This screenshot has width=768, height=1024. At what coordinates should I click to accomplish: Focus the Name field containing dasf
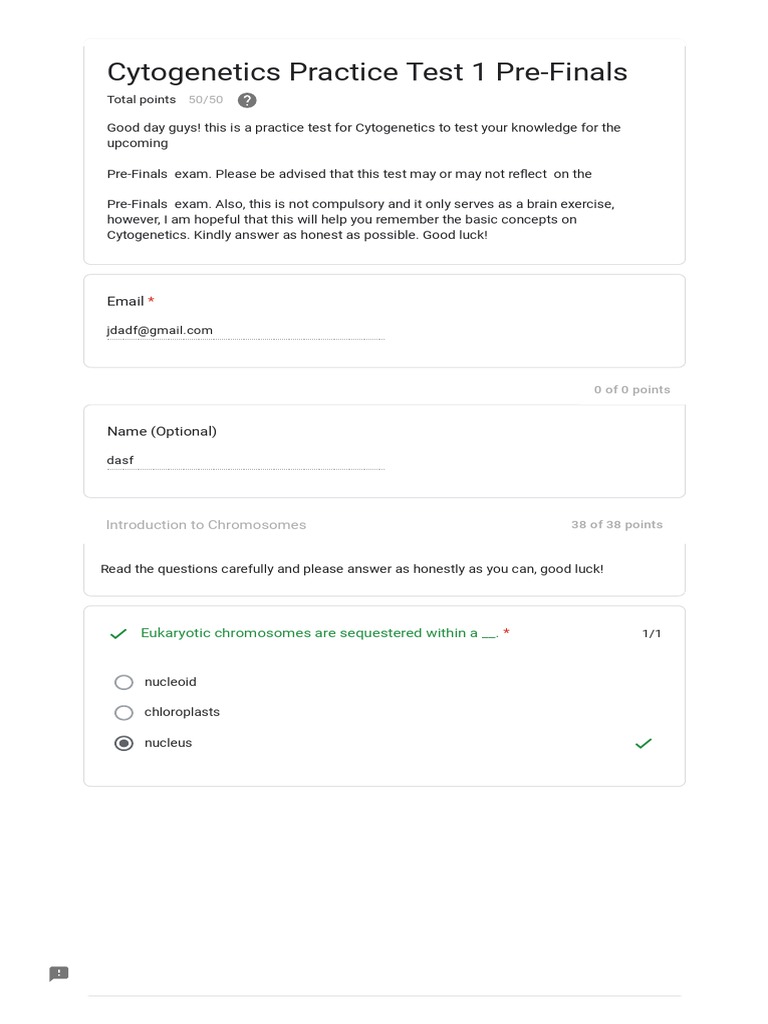[245, 460]
